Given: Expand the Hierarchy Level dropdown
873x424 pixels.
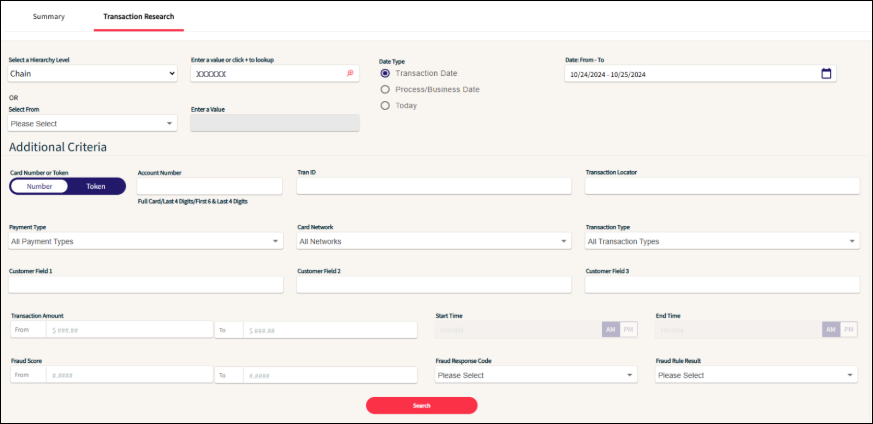Looking at the screenshot, I should (92, 73).
